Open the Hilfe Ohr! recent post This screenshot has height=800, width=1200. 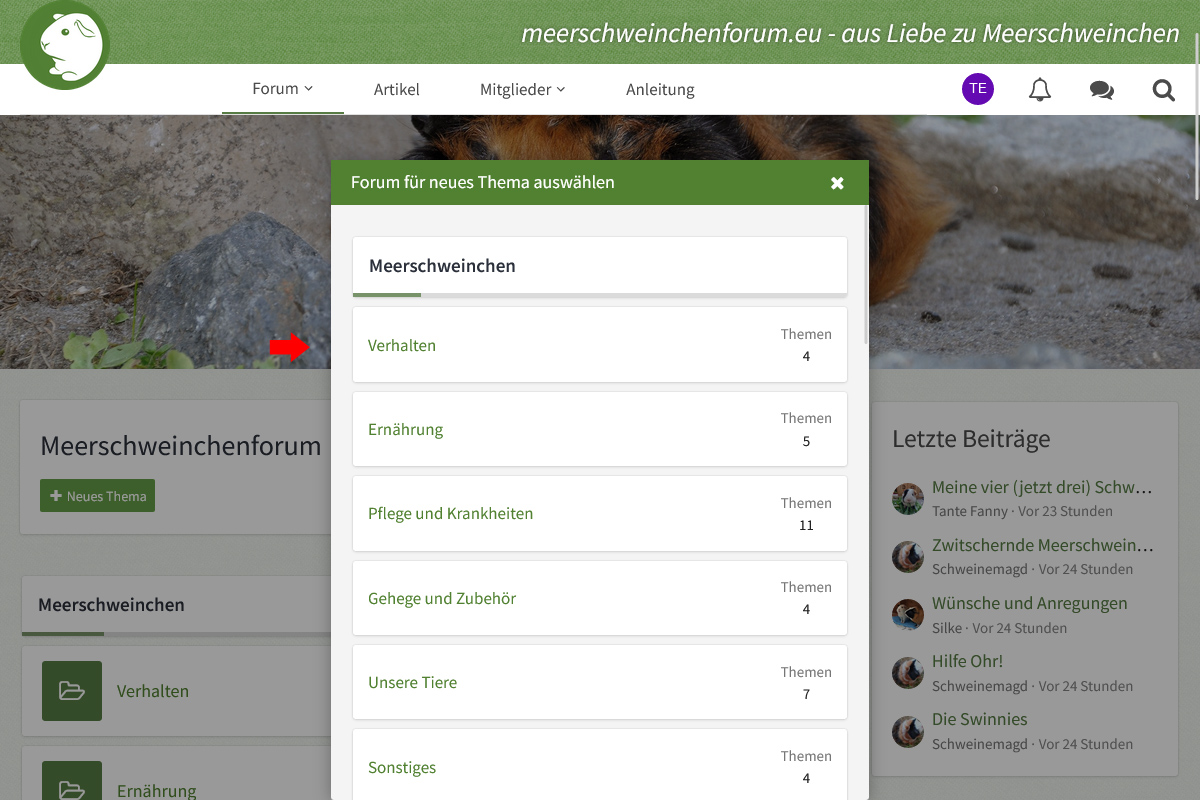click(x=967, y=661)
